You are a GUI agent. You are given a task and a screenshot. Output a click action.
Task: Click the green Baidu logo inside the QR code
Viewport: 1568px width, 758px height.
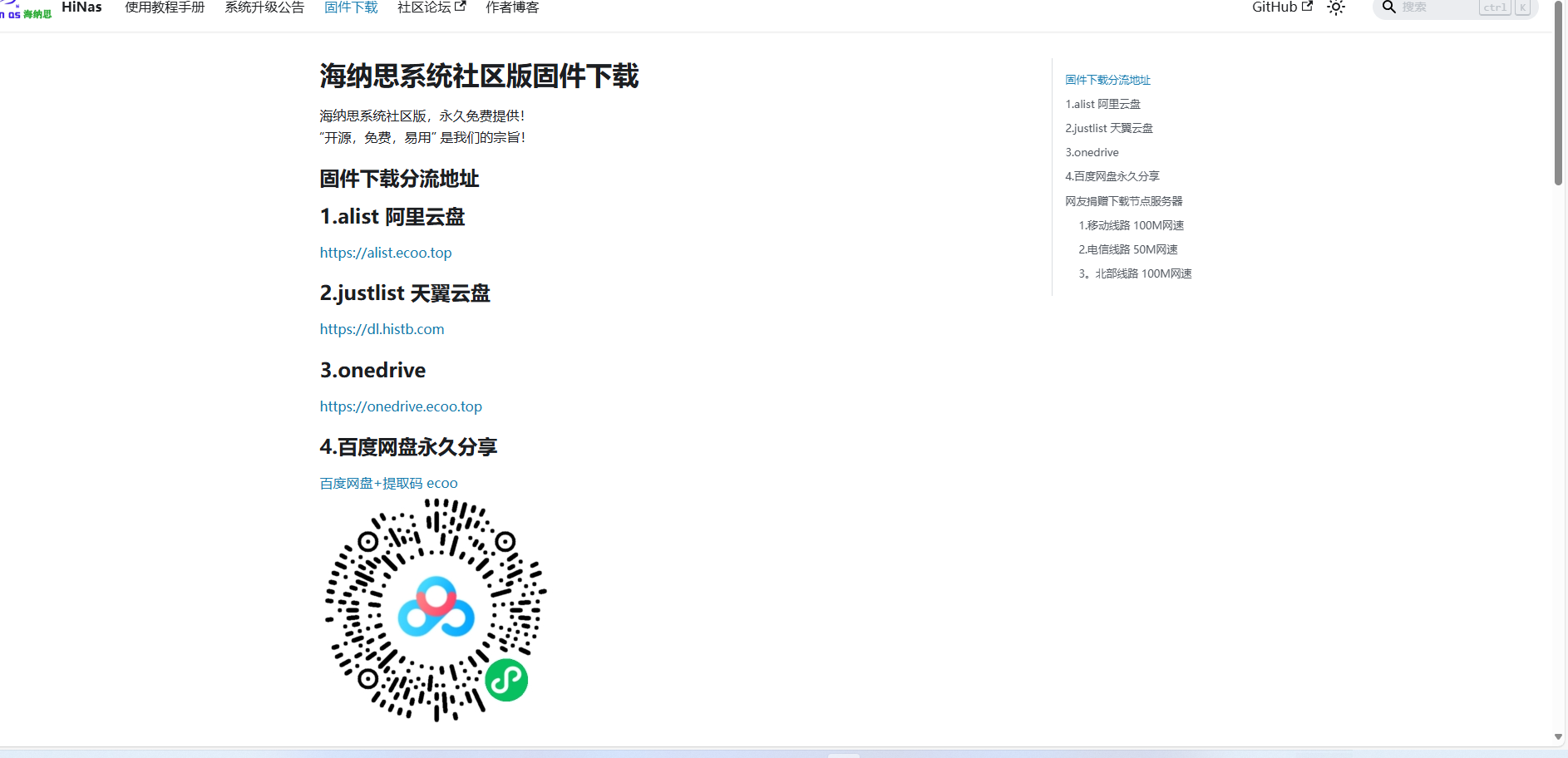pos(506,680)
